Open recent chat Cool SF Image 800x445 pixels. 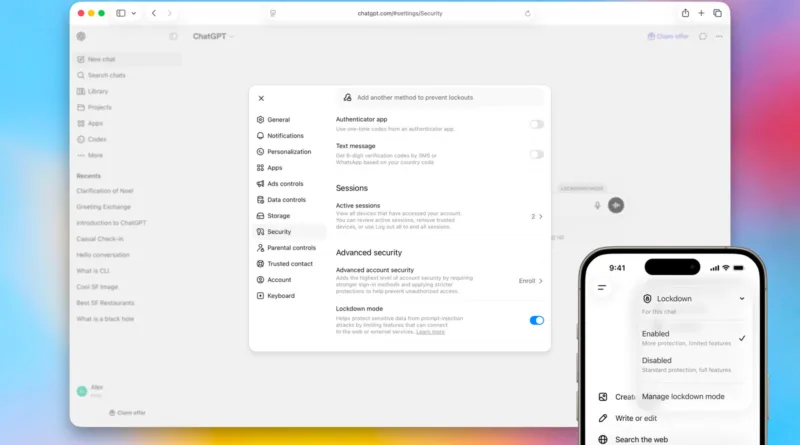pos(97,287)
